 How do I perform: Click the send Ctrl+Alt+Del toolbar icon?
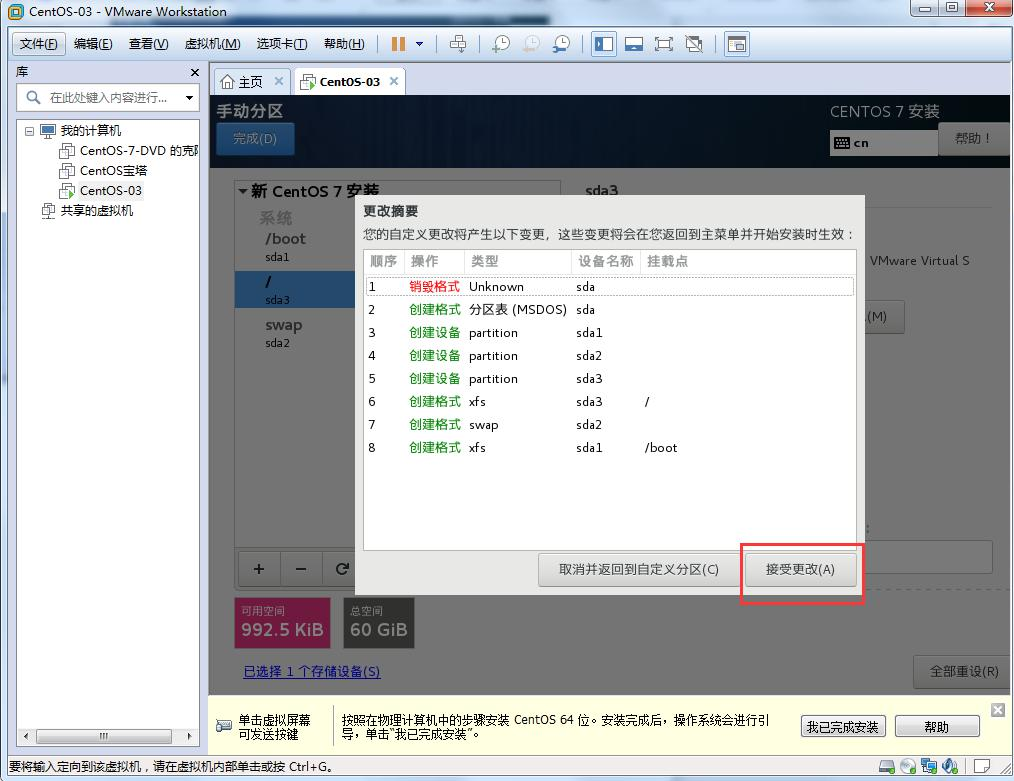point(458,44)
